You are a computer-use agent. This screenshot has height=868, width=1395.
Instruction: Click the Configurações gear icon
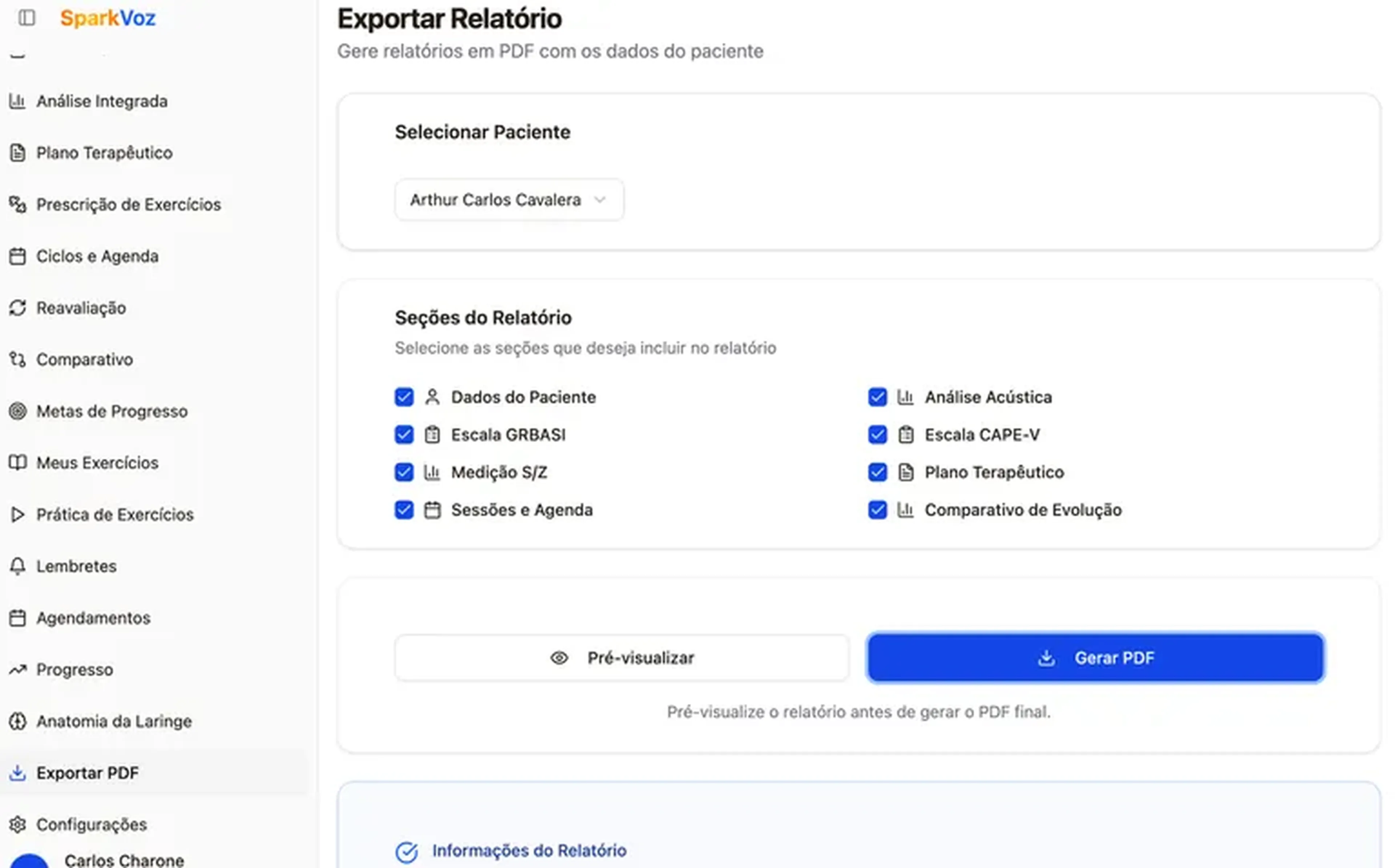[18, 824]
